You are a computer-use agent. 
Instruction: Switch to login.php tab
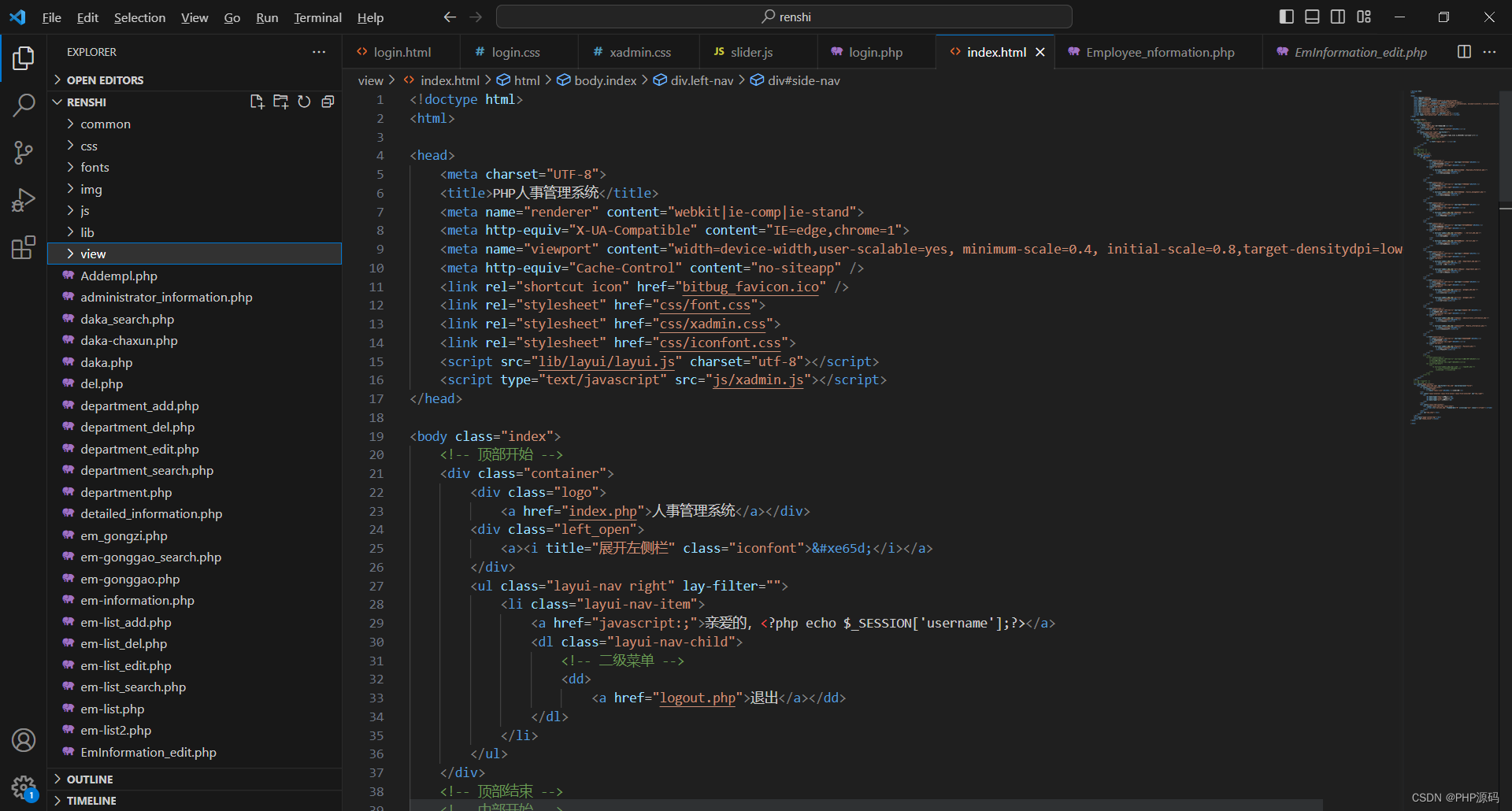[876, 52]
